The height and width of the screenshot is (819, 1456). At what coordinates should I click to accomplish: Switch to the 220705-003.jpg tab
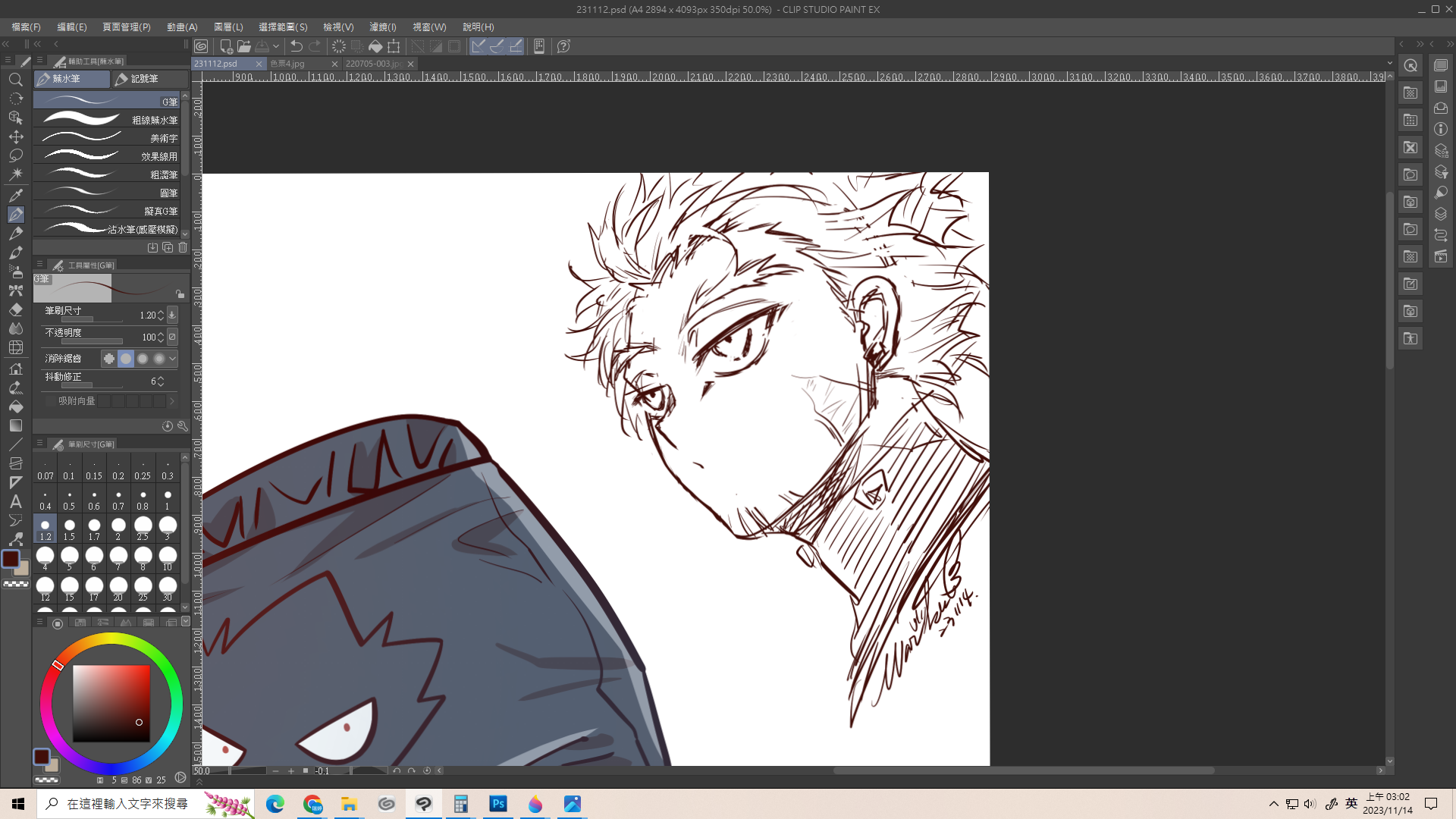pos(379,64)
